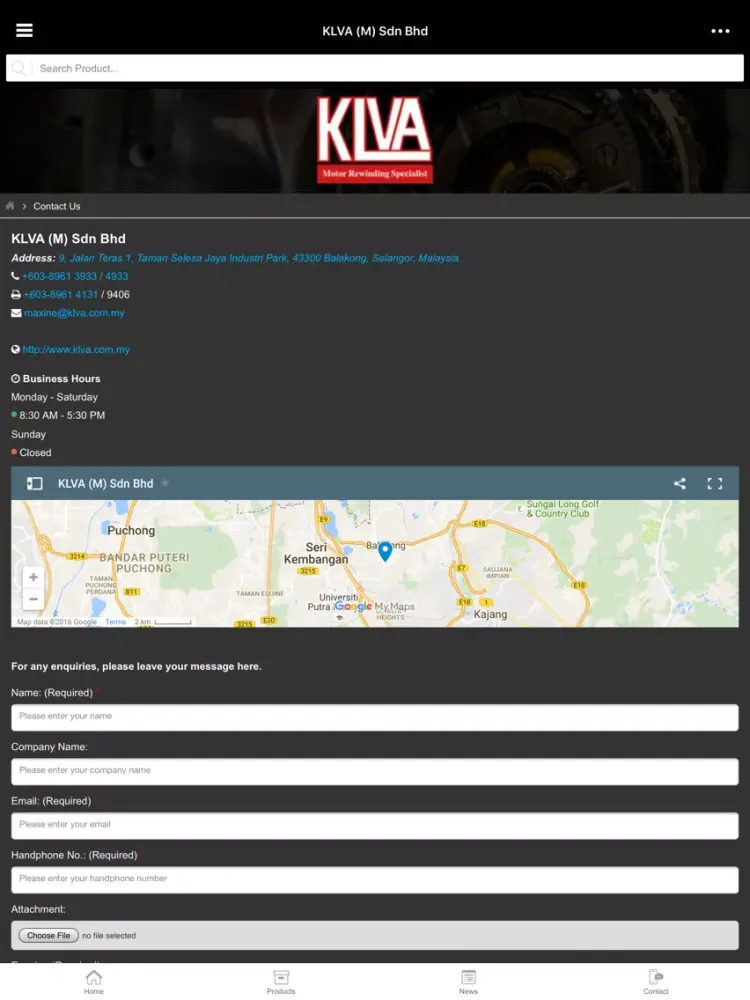The width and height of the screenshot is (750, 1000).
Task: Go to Home tab in bottom bar
Action: coord(94,982)
